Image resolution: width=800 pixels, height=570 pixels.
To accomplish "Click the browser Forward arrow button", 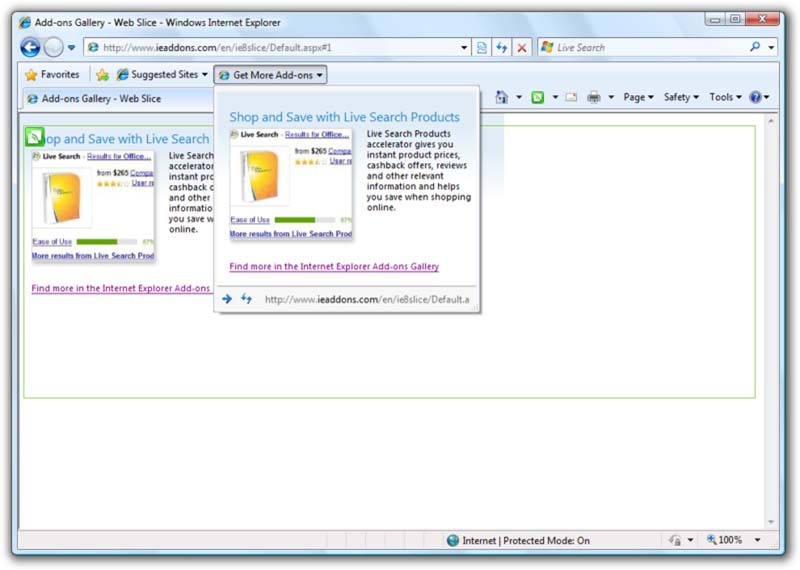I will click(53, 47).
